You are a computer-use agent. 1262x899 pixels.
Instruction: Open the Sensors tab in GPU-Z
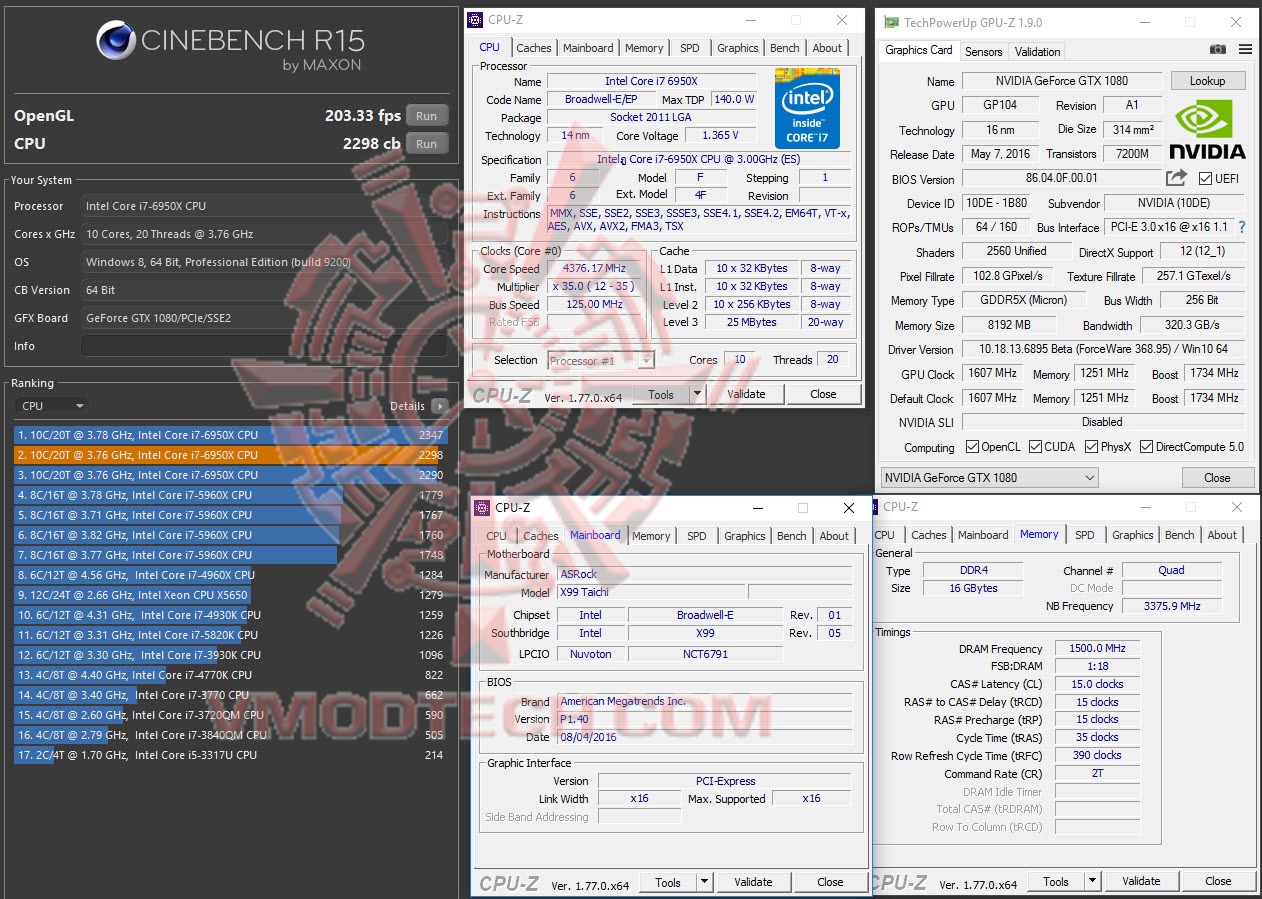pos(983,52)
